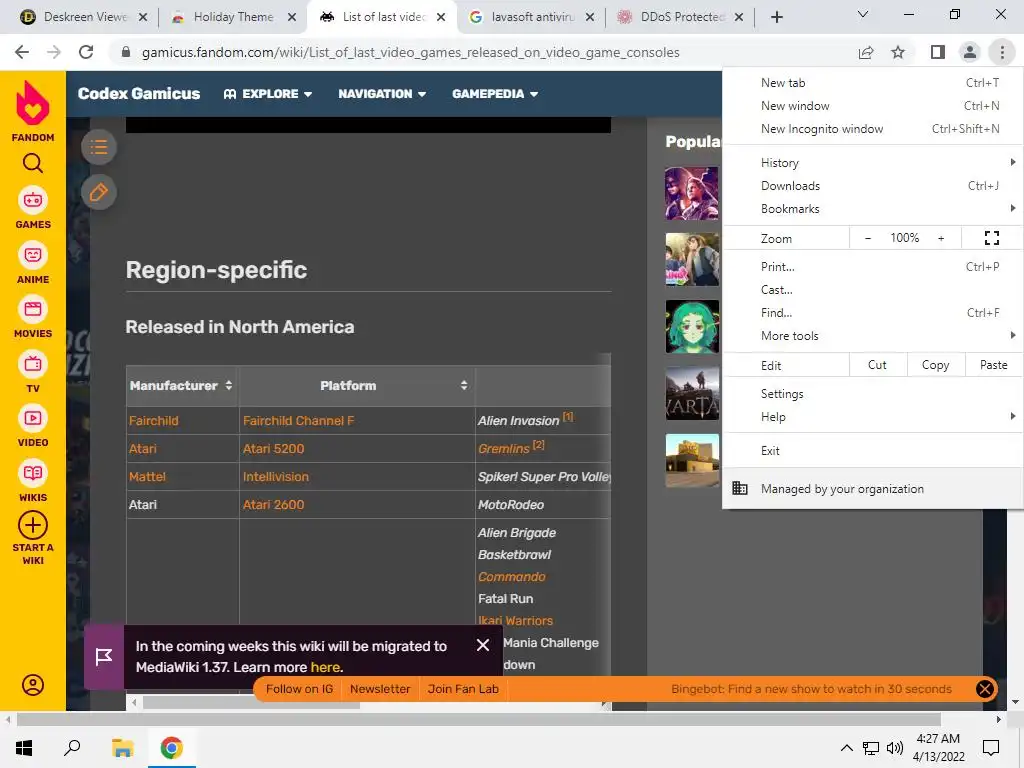Expand the Bookmarks submenu

point(872,209)
